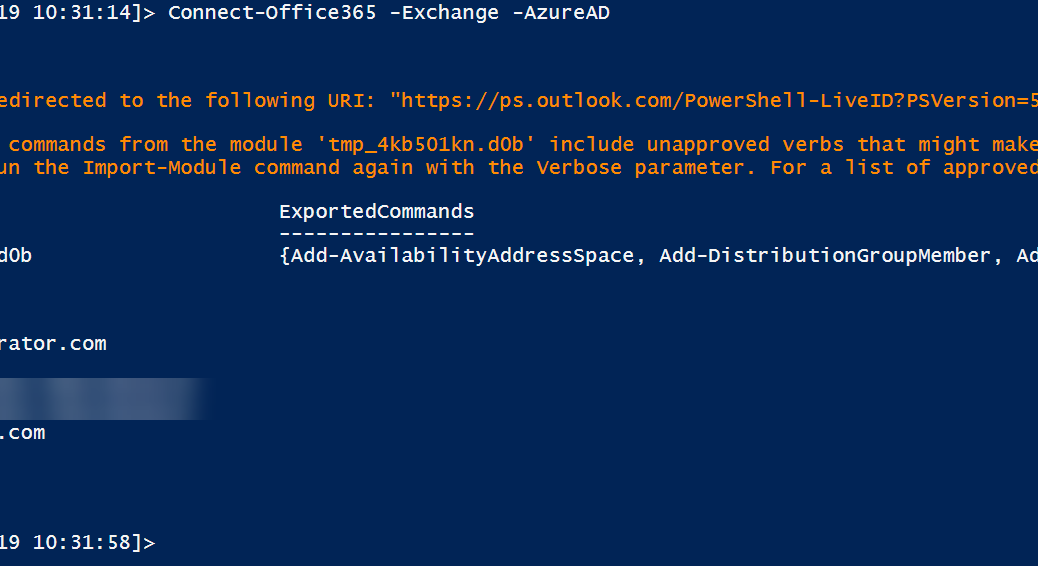The width and height of the screenshot is (1038, 566).
Task: Open the ps.outlook.com PowerShell-LiveID URL
Action: pos(714,101)
